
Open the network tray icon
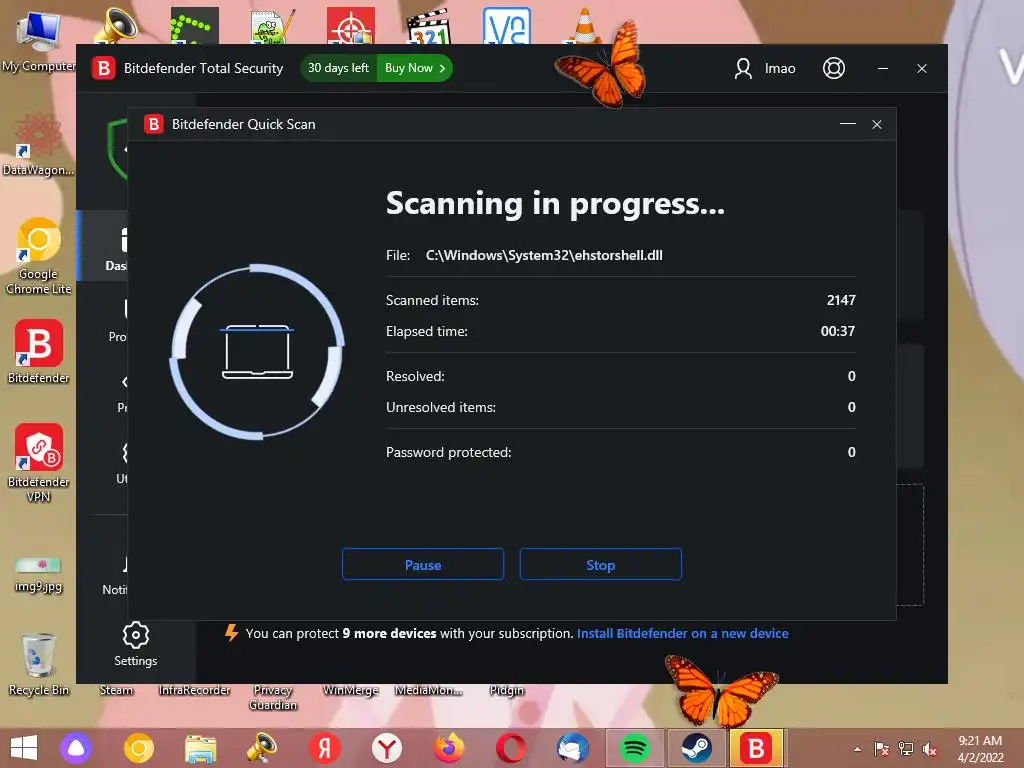[x=906, y=749]
